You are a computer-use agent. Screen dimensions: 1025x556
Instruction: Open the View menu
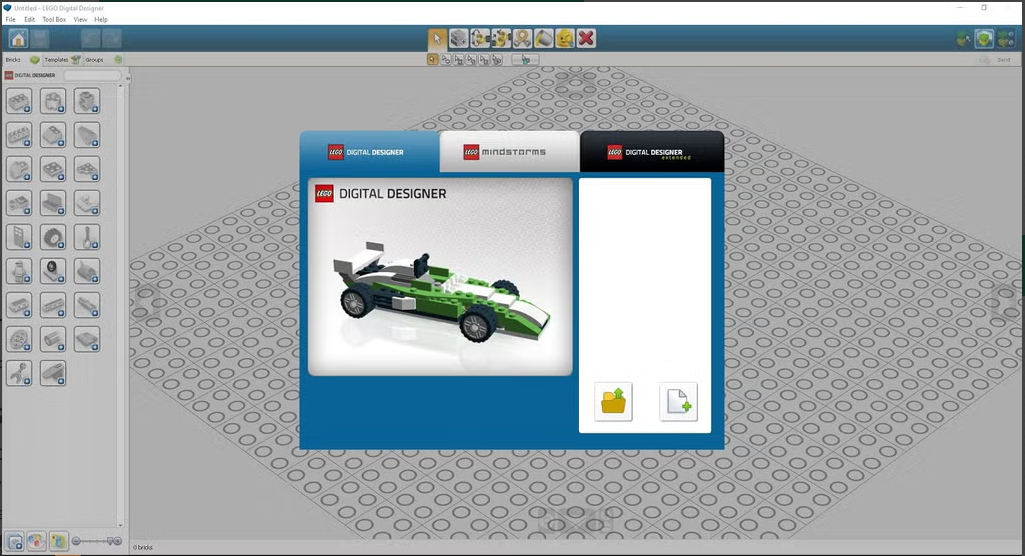pos(80,20)
